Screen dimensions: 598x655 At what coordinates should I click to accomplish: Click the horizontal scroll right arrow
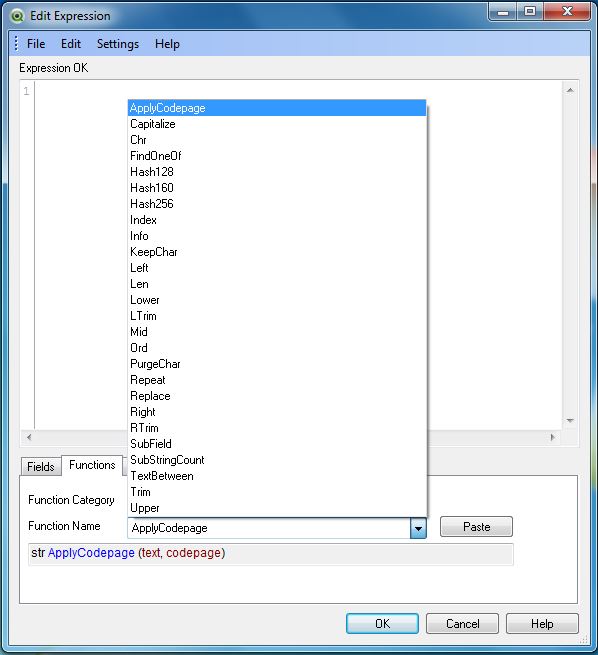coord(553,437)
